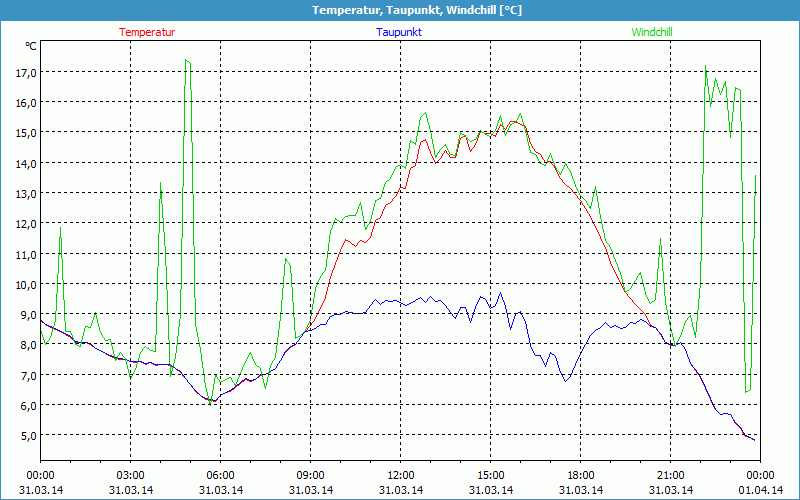Click the 01.04.14 date label
Image resolution: width=800 pixels, height=500 pixels.
click(x=761, y=490)
